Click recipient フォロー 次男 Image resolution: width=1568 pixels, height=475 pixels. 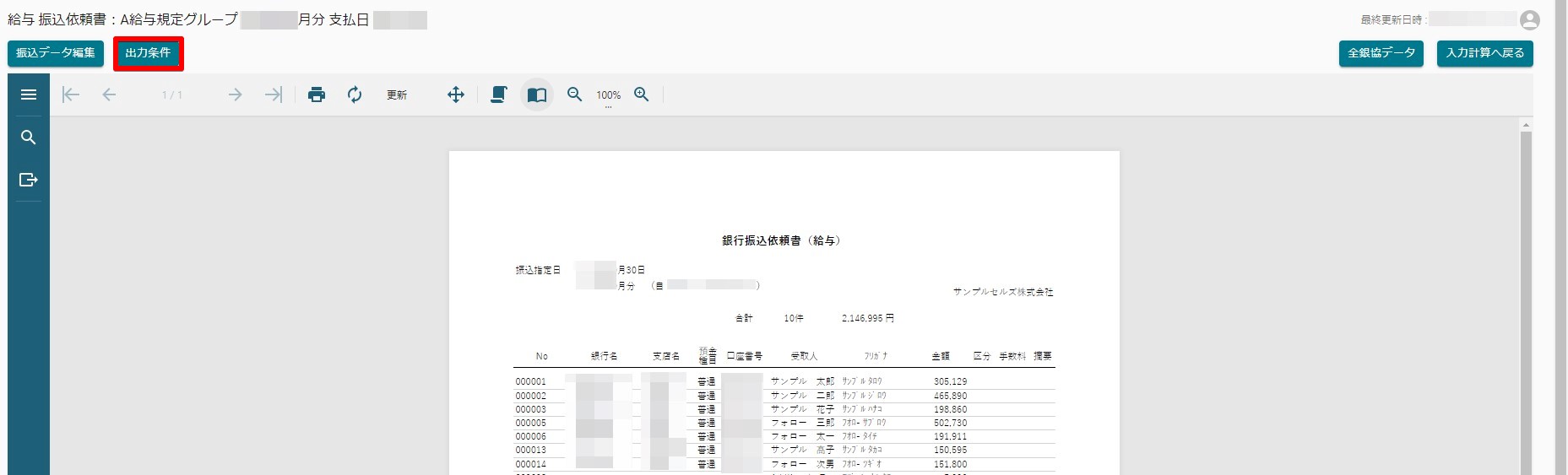point(802,464)
